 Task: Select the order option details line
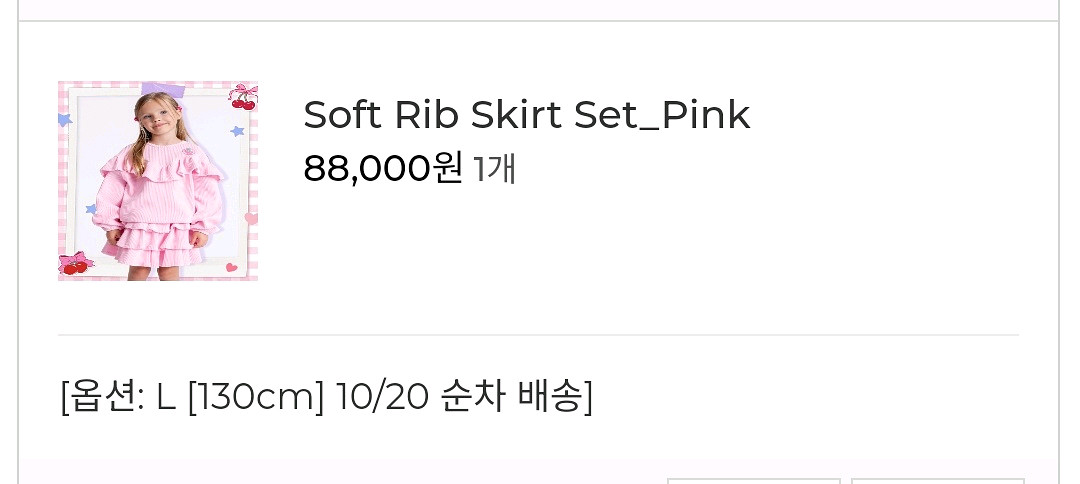click(326, 397)
